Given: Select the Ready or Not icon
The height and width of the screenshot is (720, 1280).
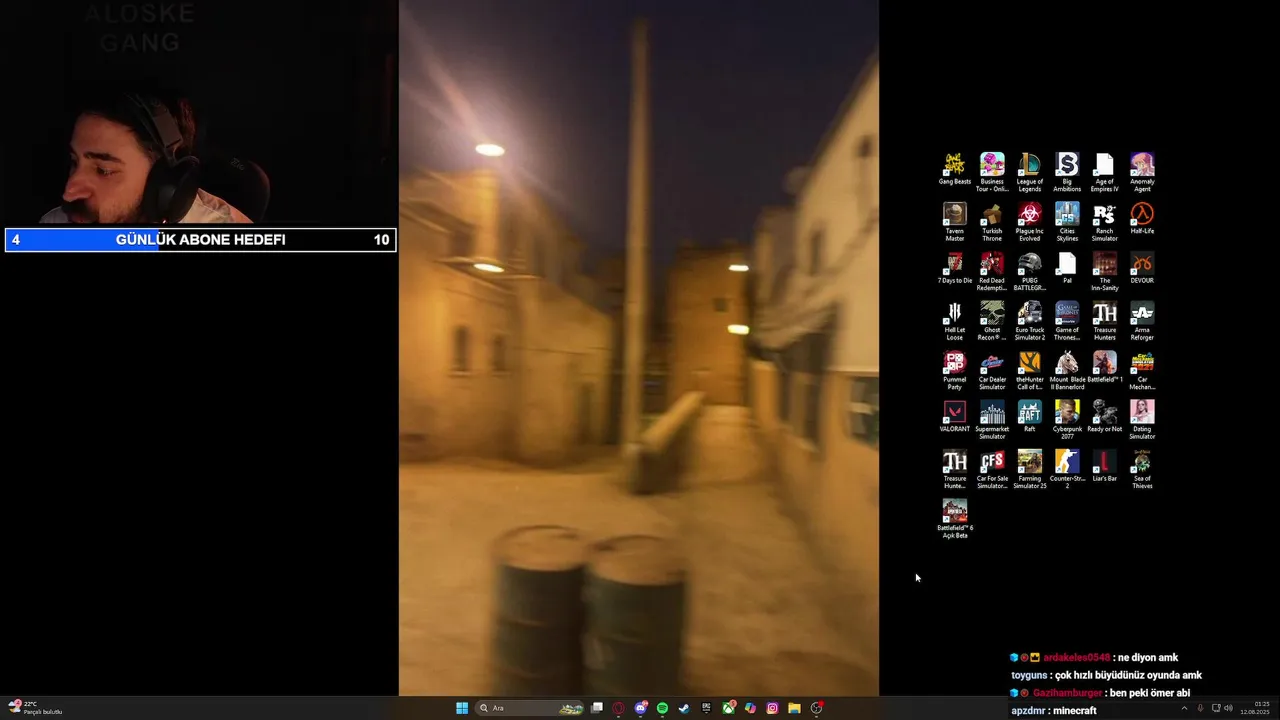Looking at the screenshot, I should point(1104,417).
